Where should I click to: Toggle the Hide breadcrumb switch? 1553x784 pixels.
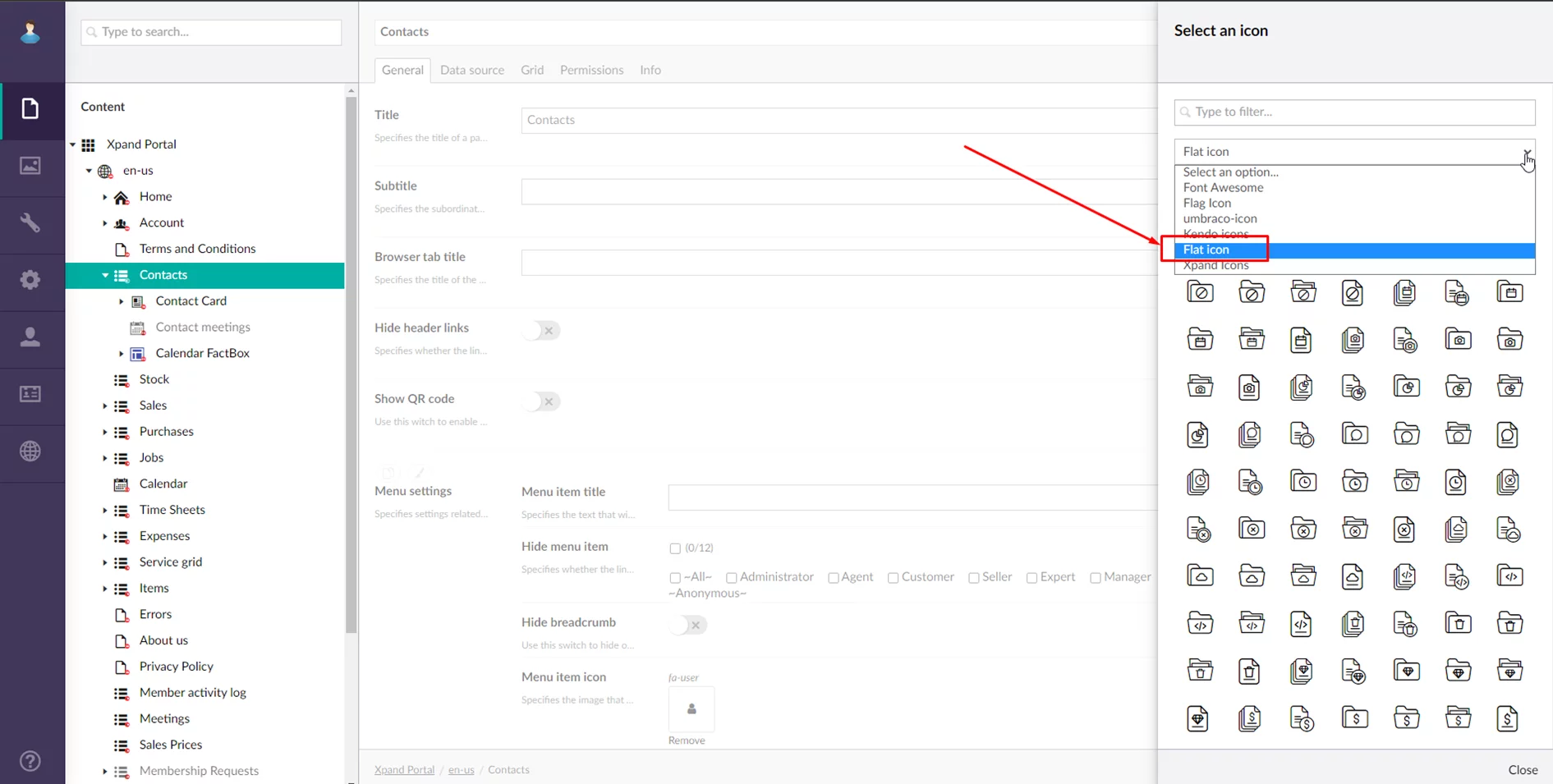coord(688,626)
